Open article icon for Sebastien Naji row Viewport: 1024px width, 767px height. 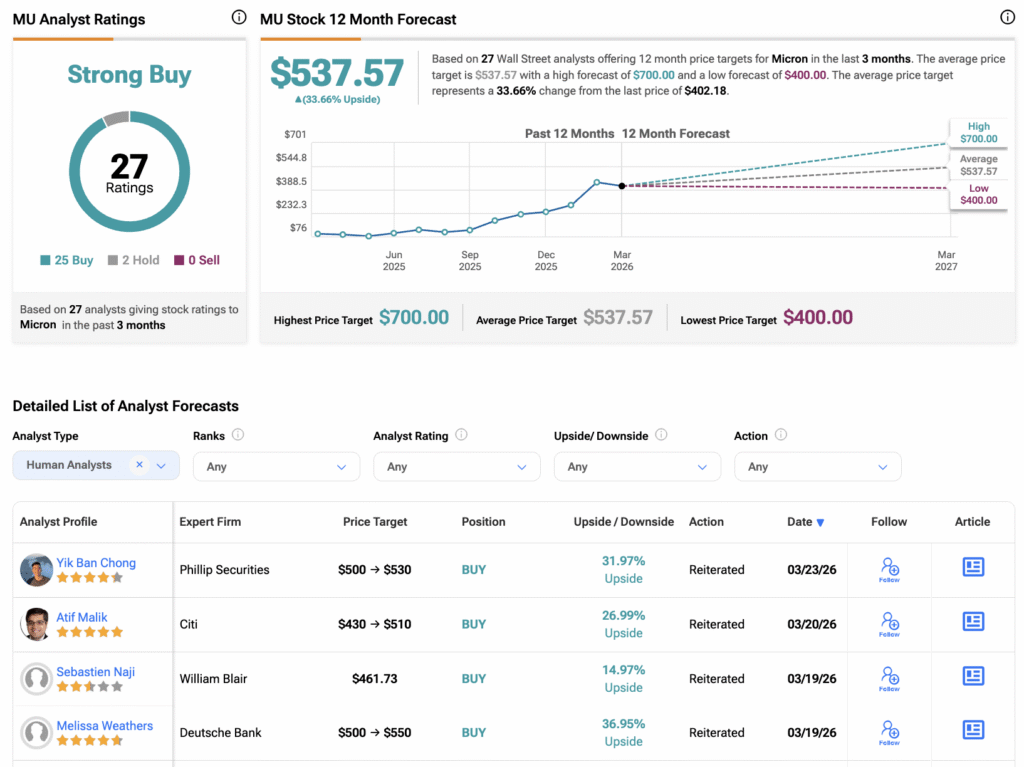pos(973,676)
